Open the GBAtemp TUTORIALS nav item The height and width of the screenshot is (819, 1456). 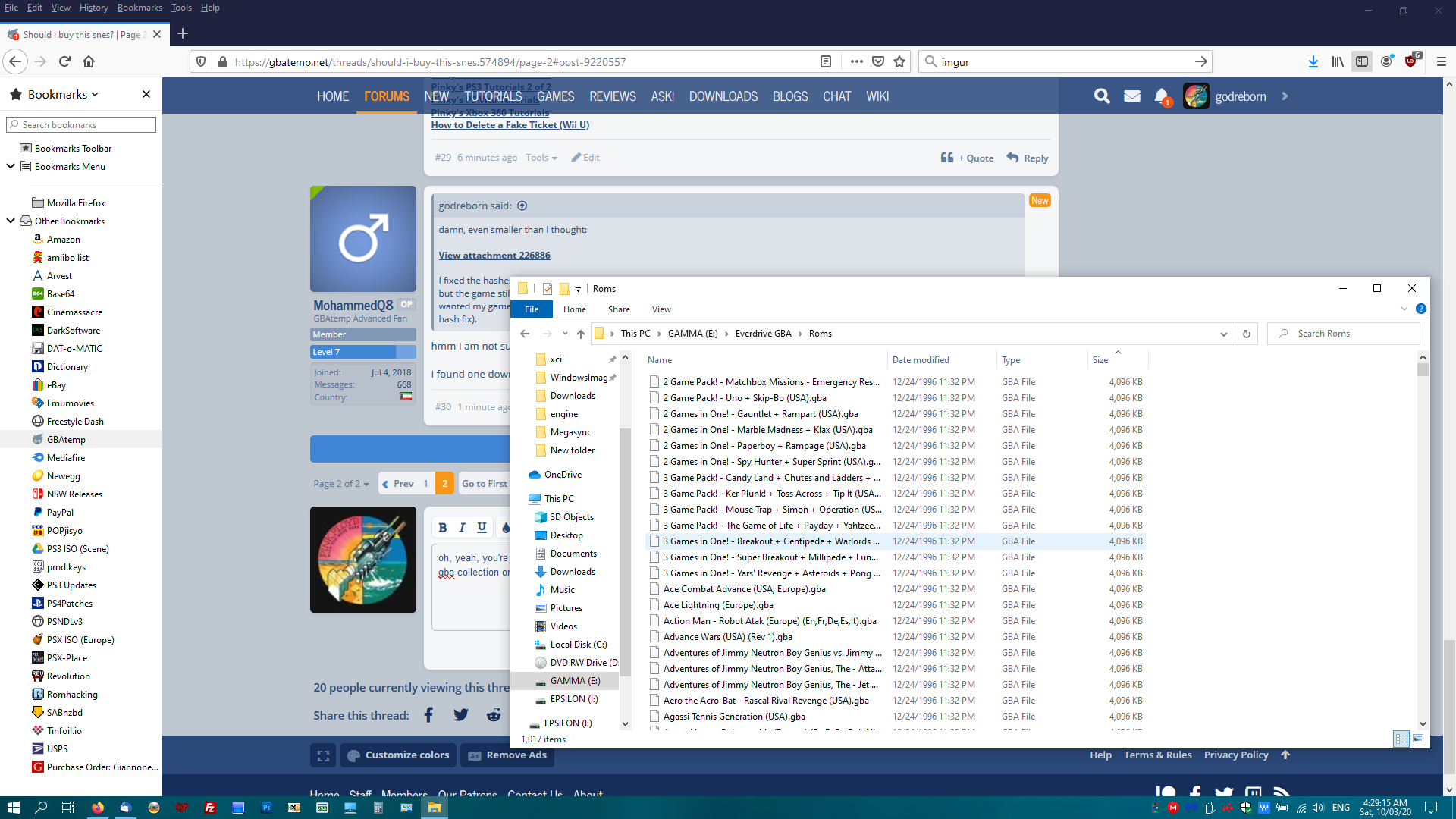[494, 96]
